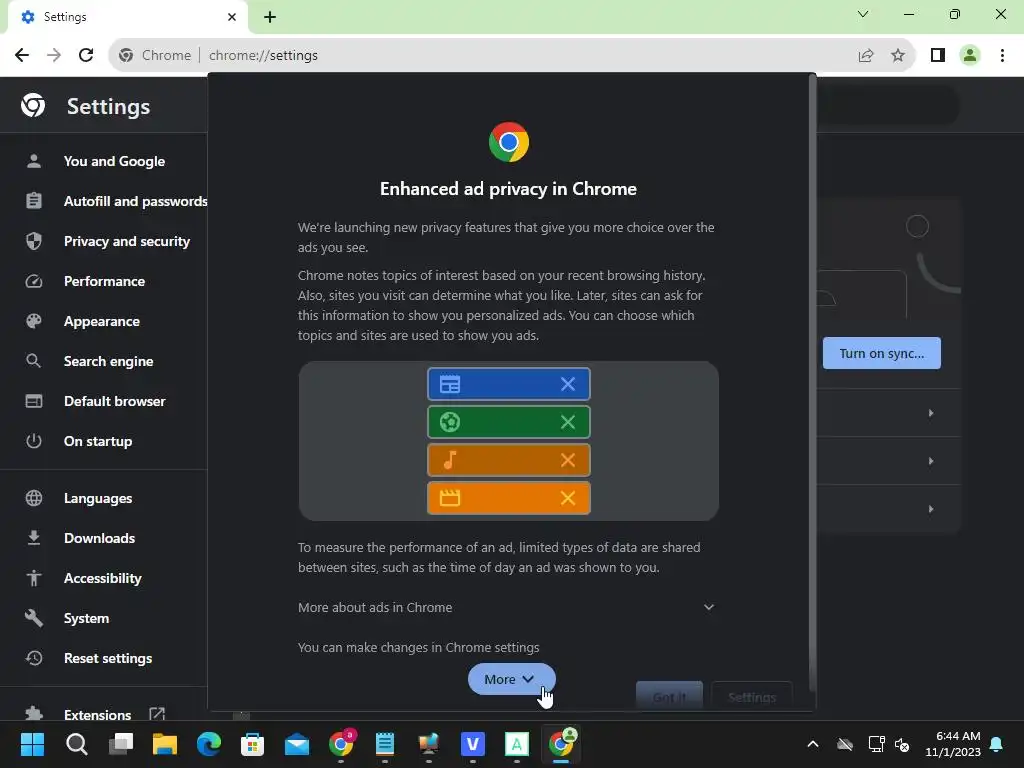Open Accessibility settings
This screenshot has height=768, width=1024.
click(x=104, y=578)
